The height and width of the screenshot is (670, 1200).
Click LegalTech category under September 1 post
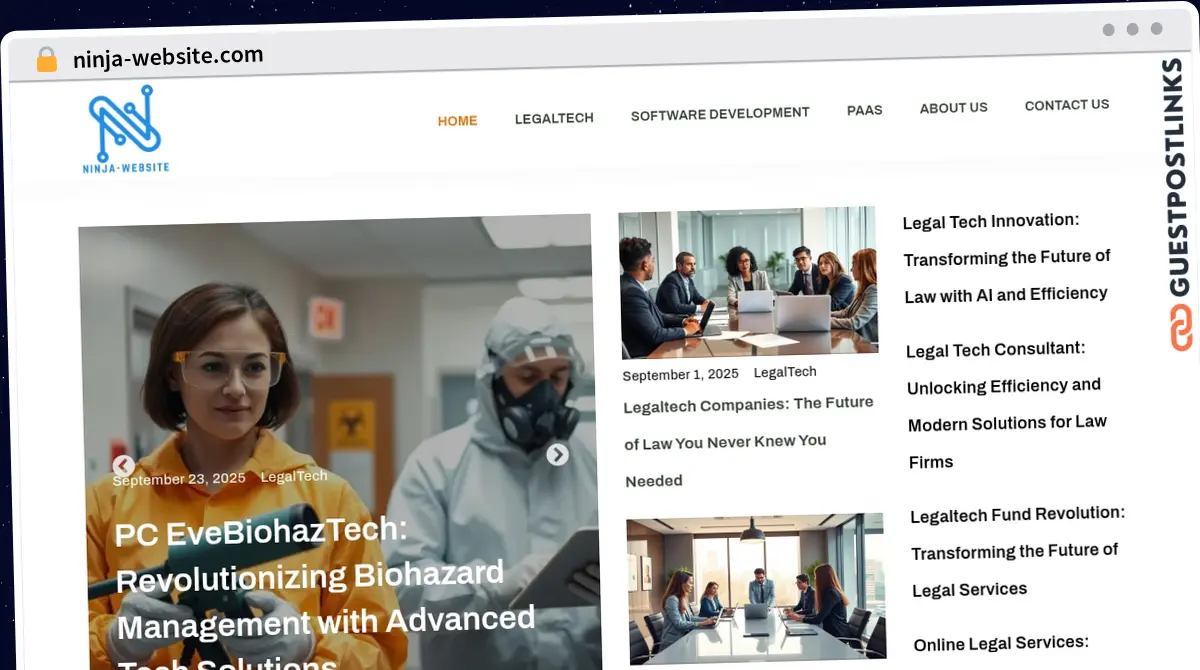click(x=785, y=372)
